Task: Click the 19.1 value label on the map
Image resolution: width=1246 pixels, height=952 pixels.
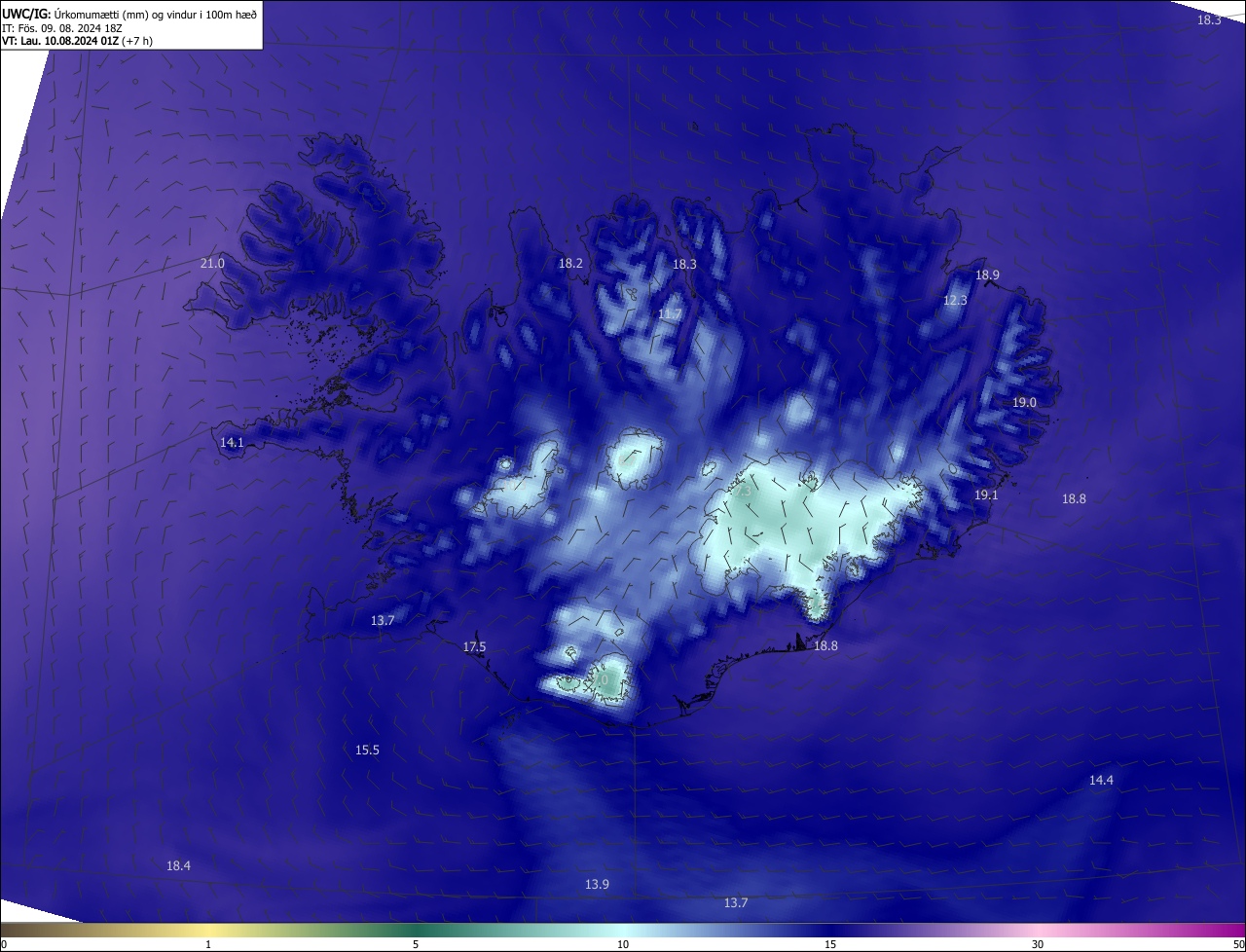Action: pyautogui.click(x=986, y=495)
